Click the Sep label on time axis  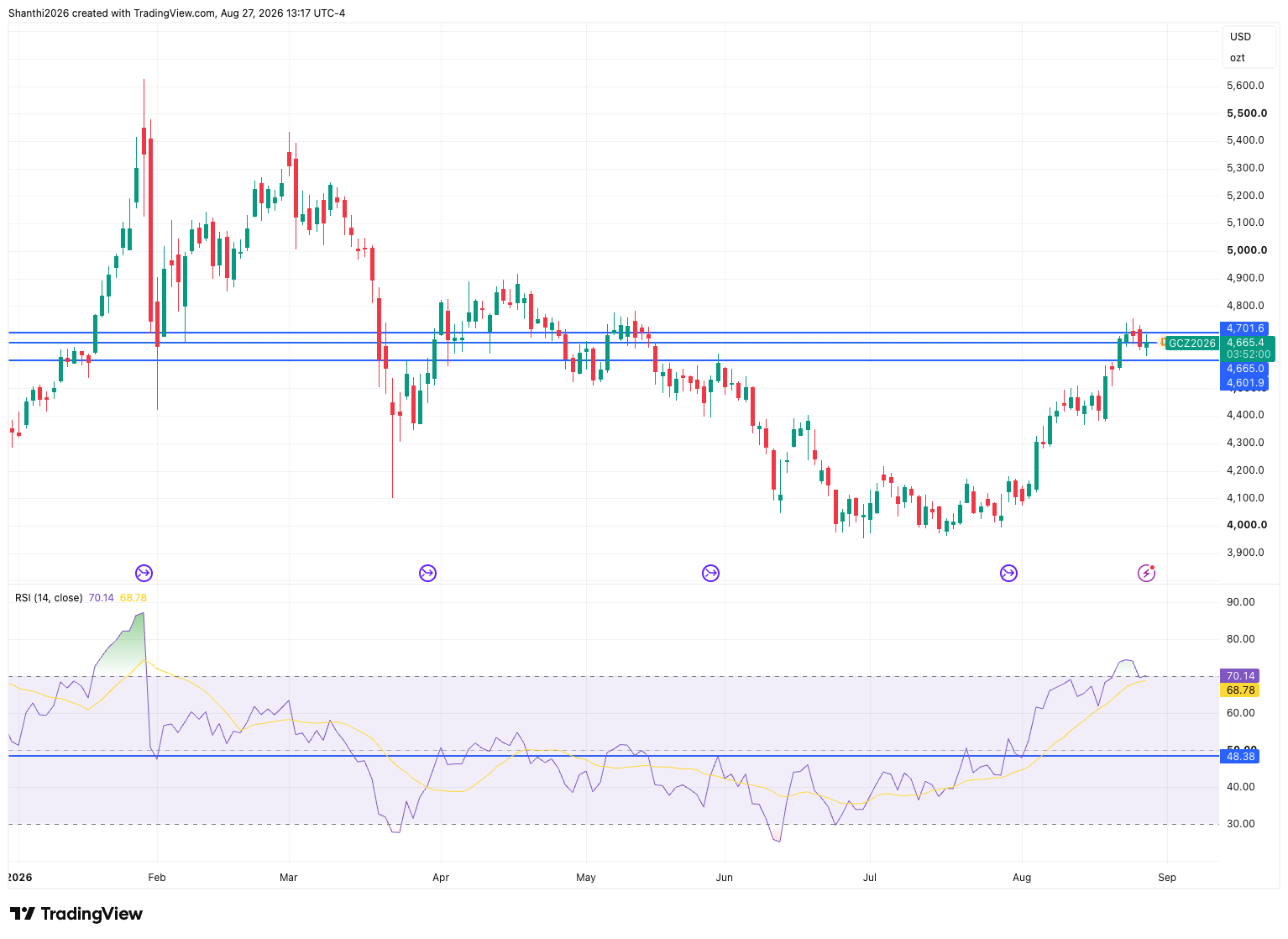tap(1167, 878)
